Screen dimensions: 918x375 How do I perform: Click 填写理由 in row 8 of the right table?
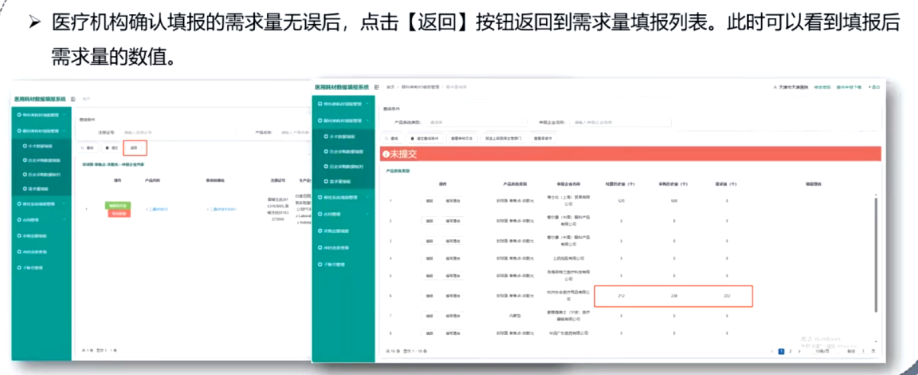453,333
